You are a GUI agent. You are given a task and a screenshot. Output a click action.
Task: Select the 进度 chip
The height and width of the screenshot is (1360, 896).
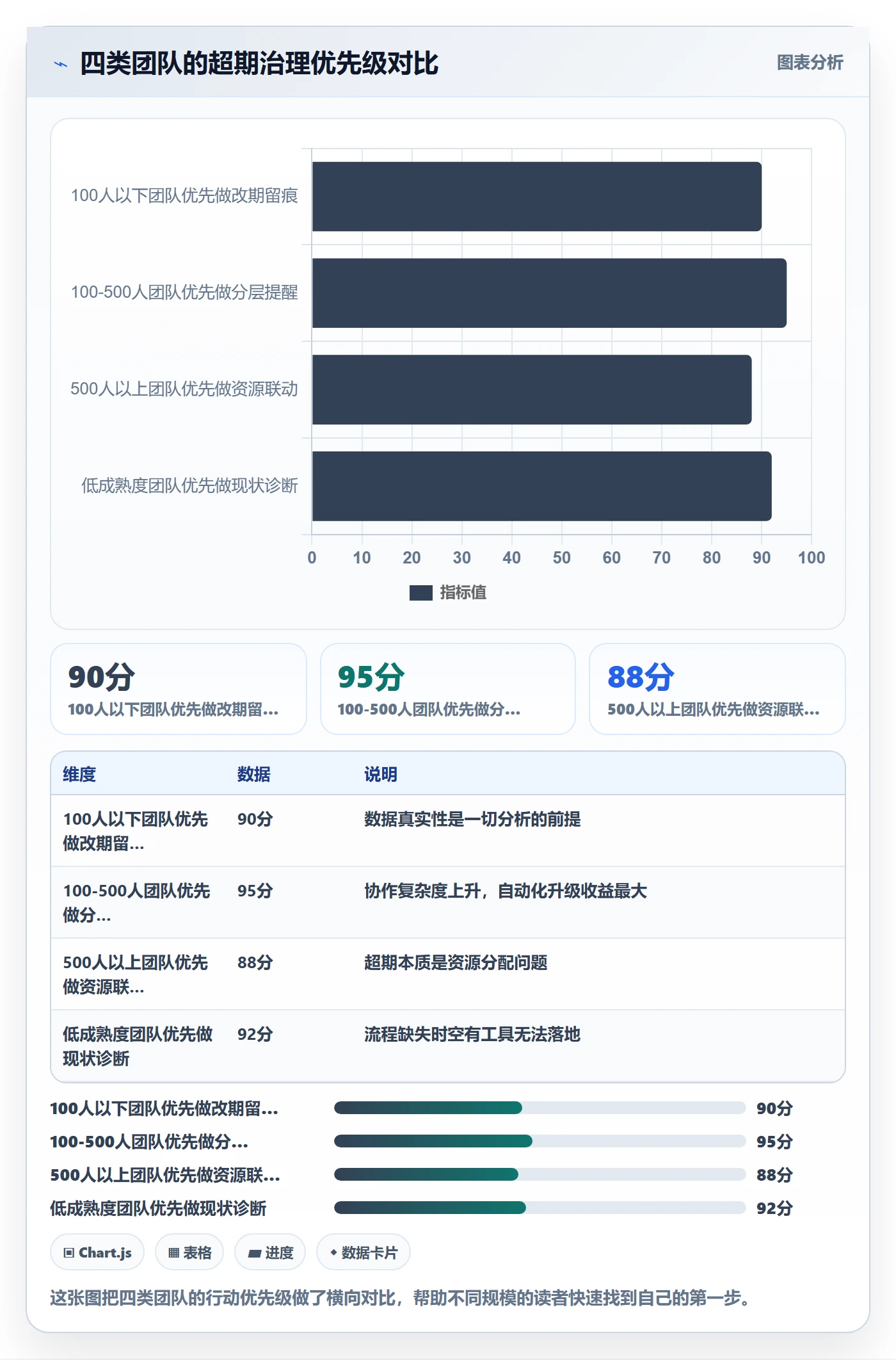[x=270, y=1252]
